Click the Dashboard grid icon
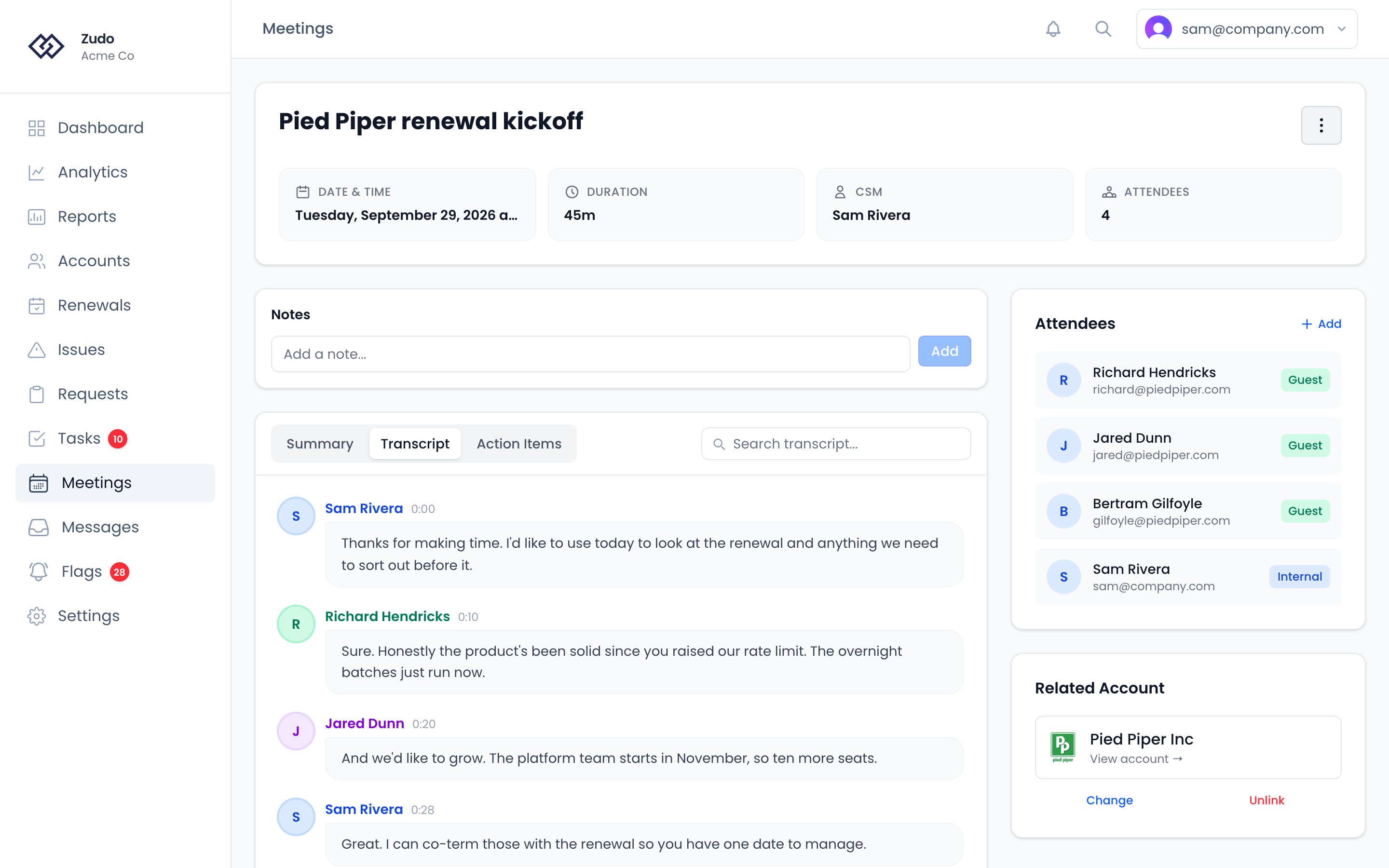Viewport: 1389px width, 868px height. tap(37, 128)
